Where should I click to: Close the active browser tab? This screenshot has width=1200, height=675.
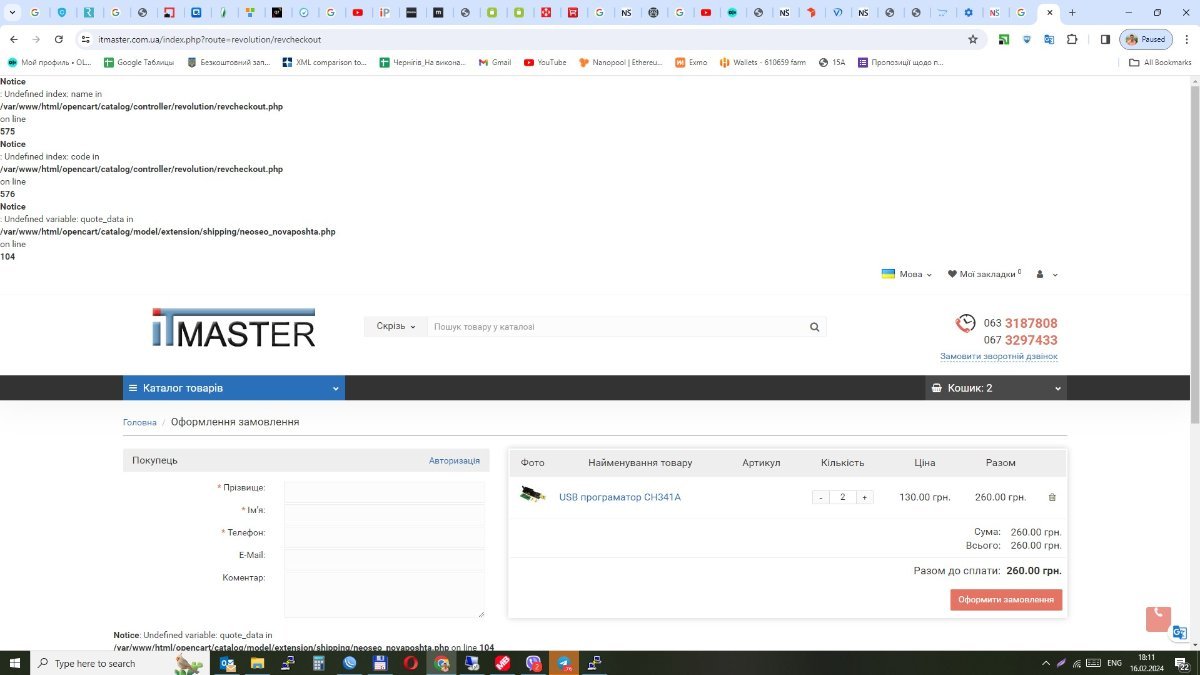(x=1049, y=13)
